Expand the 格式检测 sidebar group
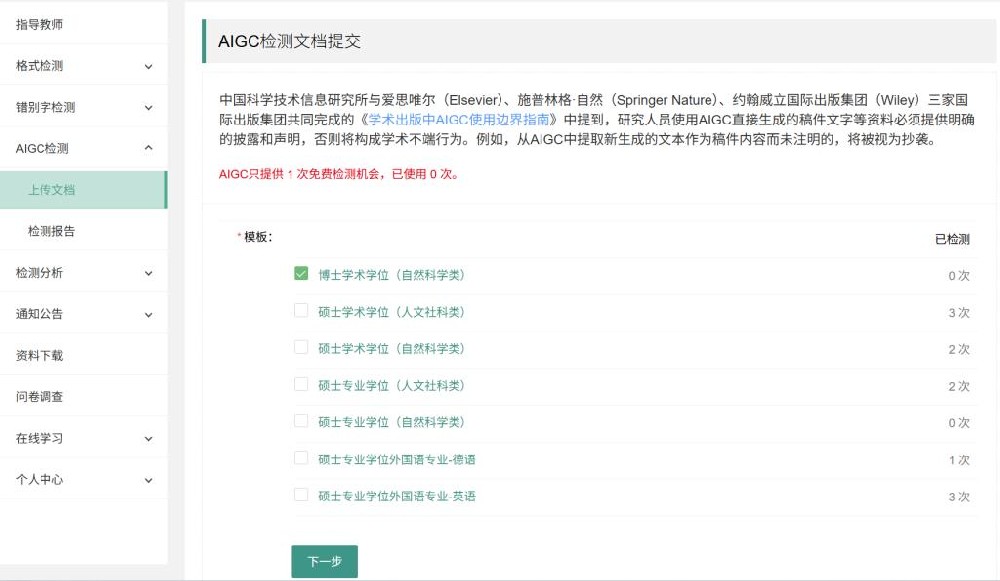 click(84, 64)
